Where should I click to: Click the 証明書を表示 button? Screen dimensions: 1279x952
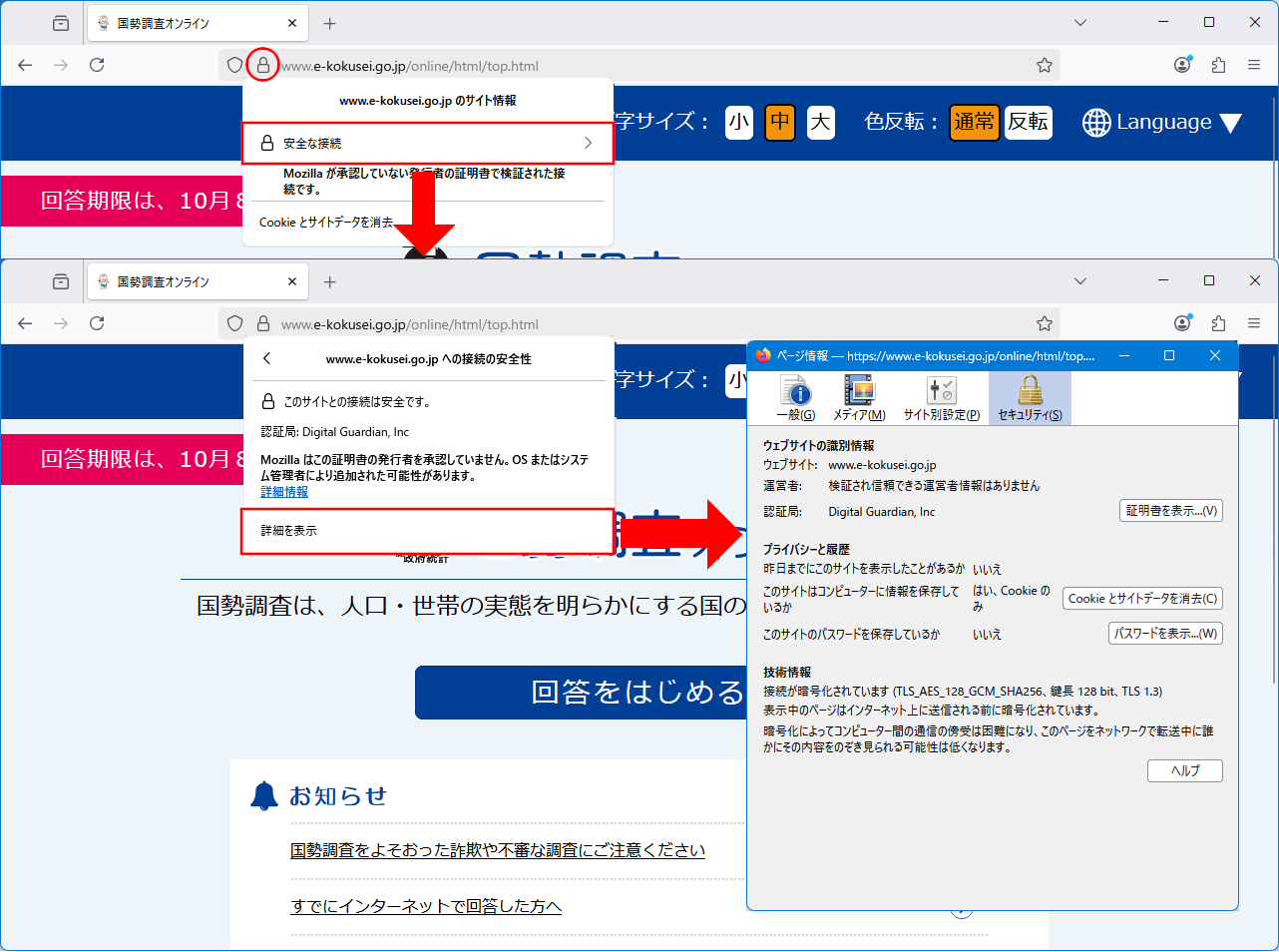1170,511
